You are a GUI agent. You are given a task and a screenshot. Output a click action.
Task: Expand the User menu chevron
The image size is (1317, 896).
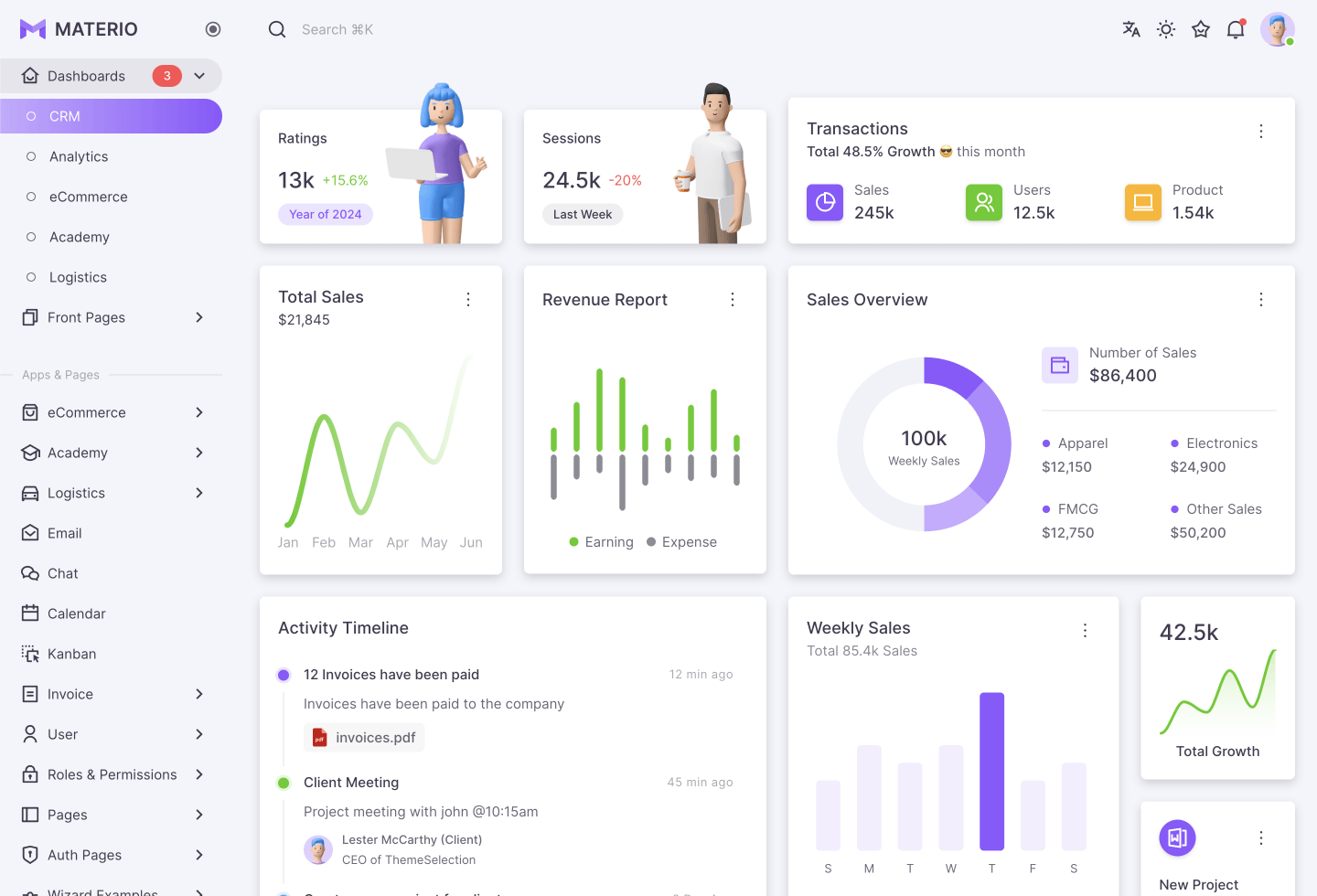(199, 734)
